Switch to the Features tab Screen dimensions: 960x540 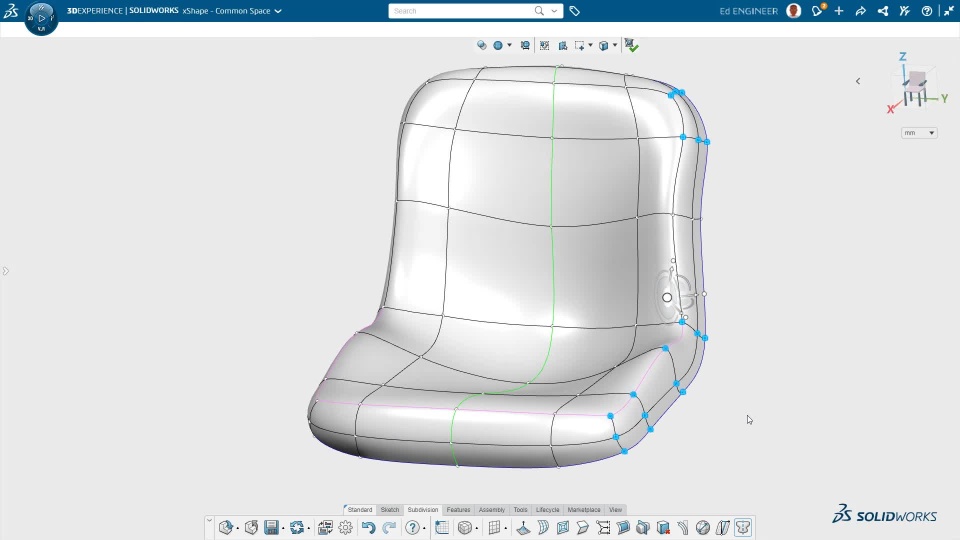click(458, 510)
